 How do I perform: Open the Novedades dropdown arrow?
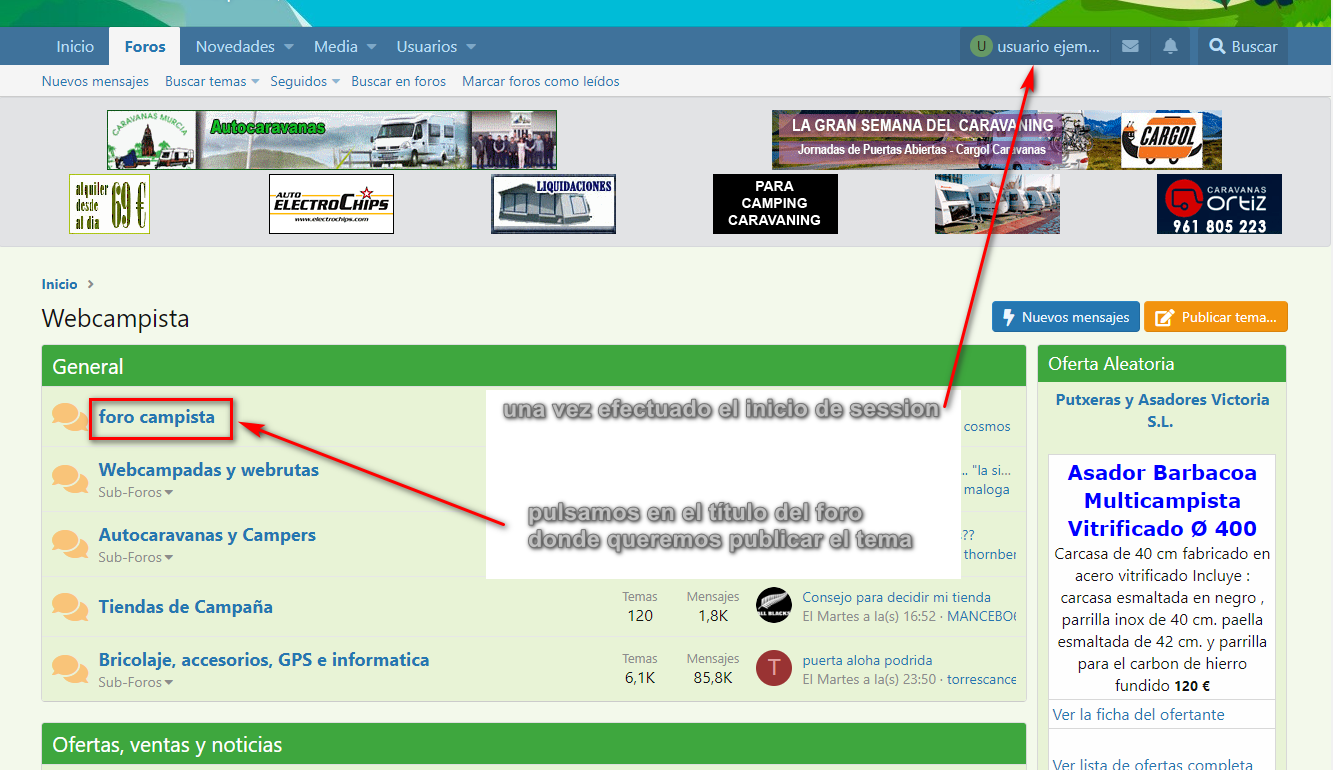[289, 47]
